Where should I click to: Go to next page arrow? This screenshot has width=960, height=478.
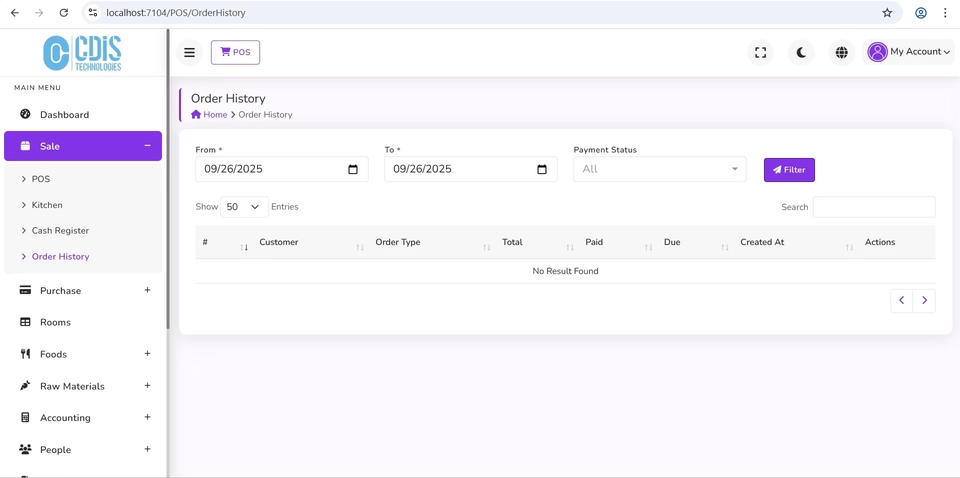tap(924, 300)
